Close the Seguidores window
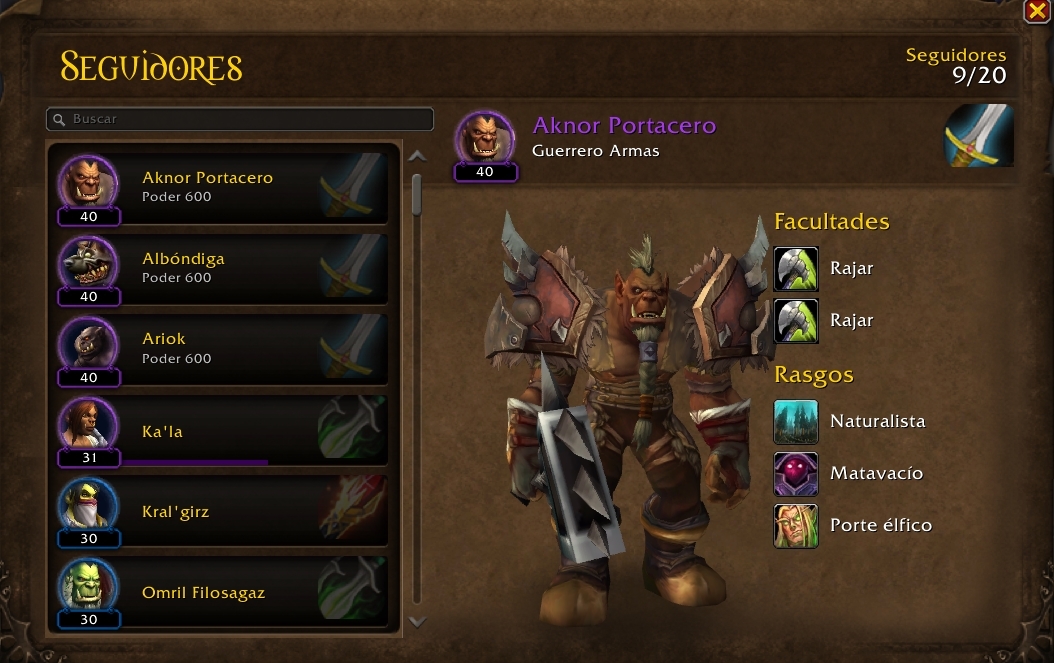Image resolution: width=1054 pixels, height=663 pixels. point(1037,11)
